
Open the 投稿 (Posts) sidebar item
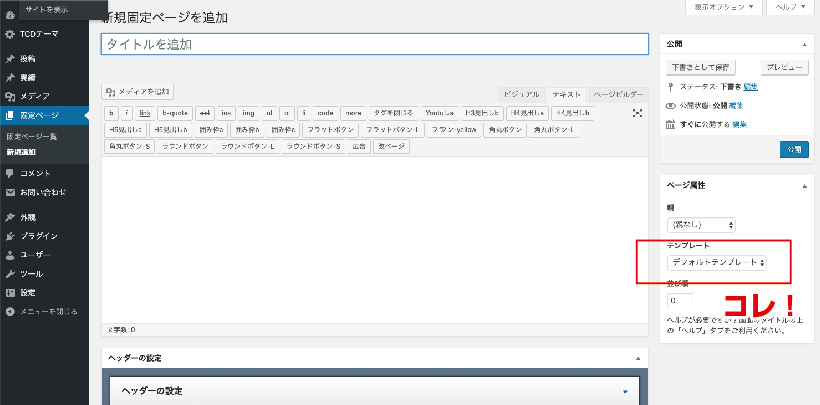pyautogui.click(x=28, y=59)
